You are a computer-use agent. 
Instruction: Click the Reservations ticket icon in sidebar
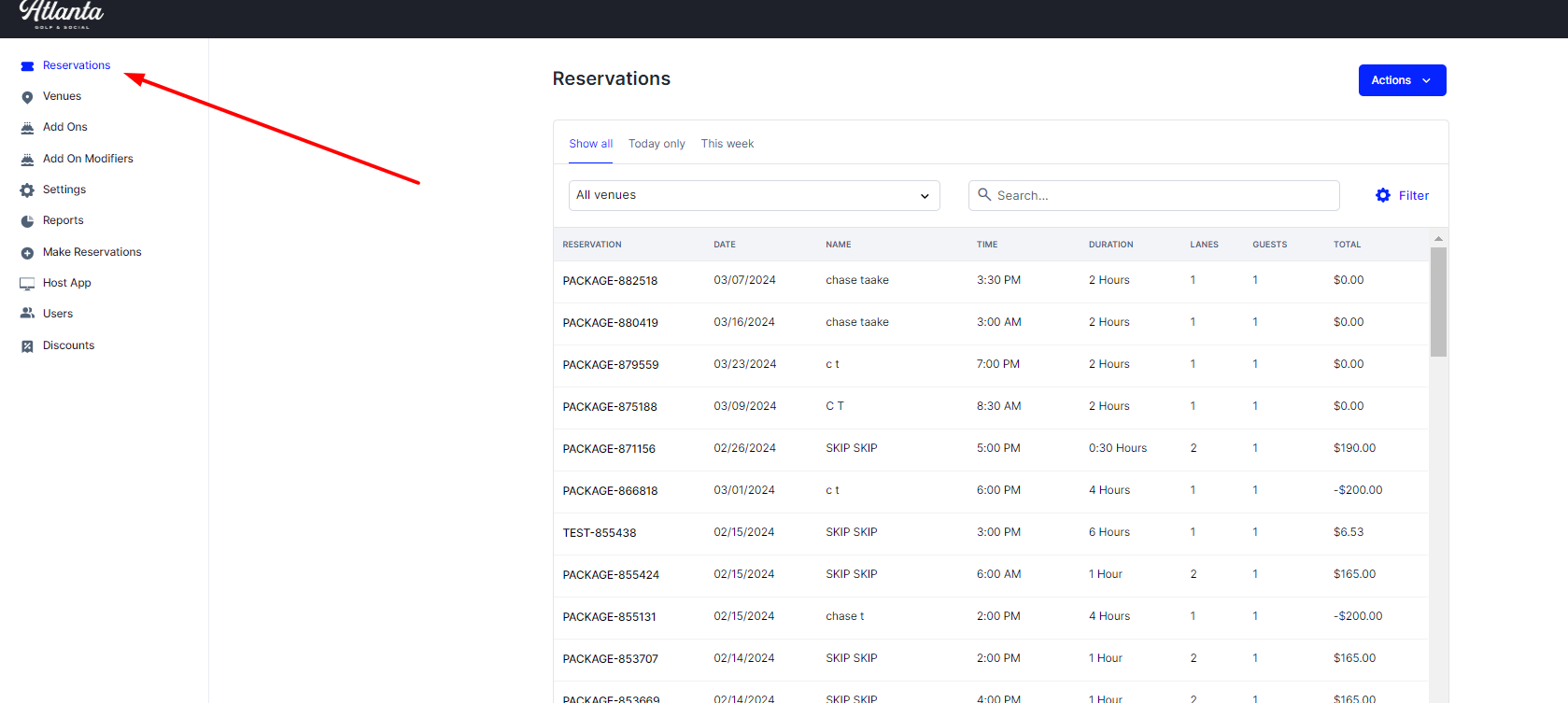(27, 66)
